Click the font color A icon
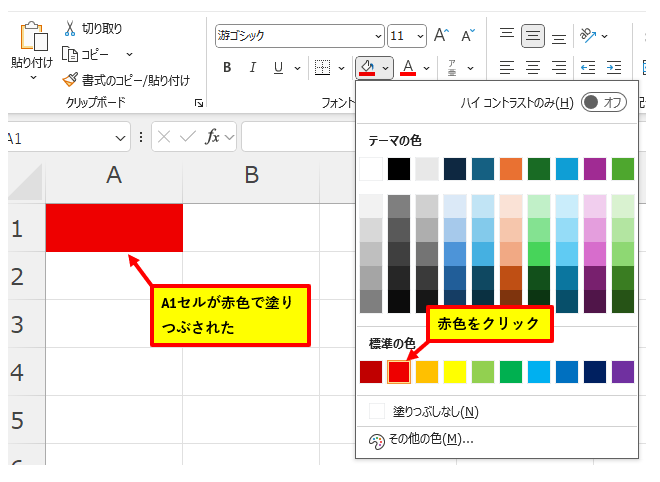The height and width of the screenshot is (482, 660). [x=408, y=67]
